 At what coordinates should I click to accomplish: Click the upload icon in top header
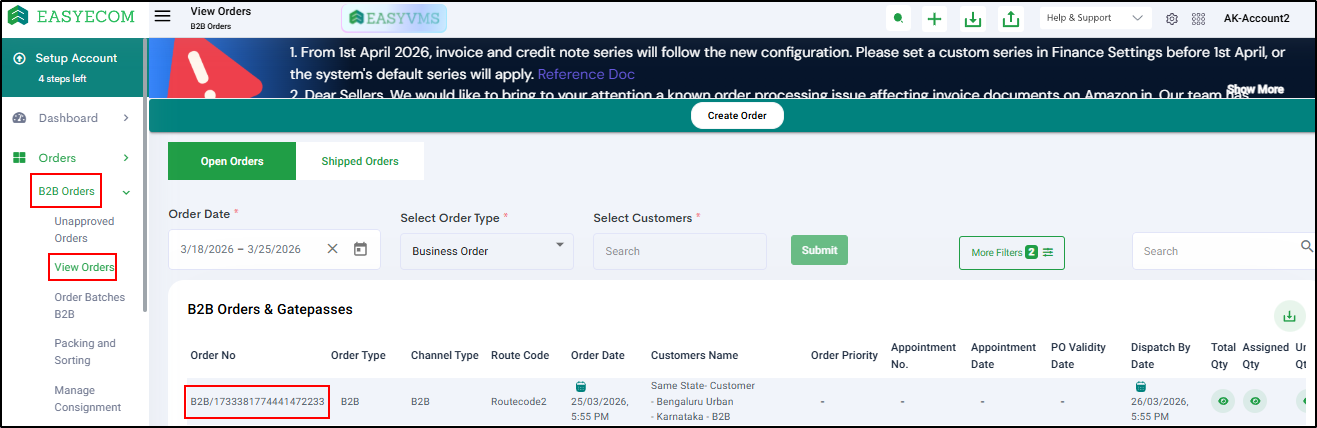1011,19
